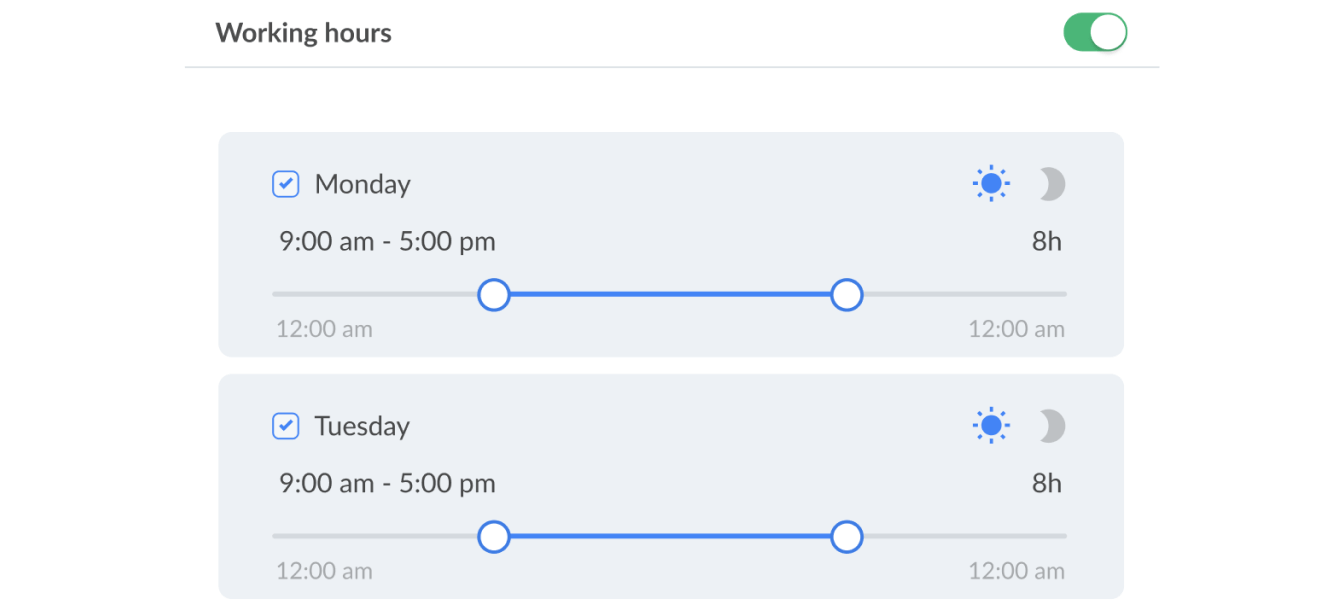Click the Tuesday end time slider handle

(846, 537)
